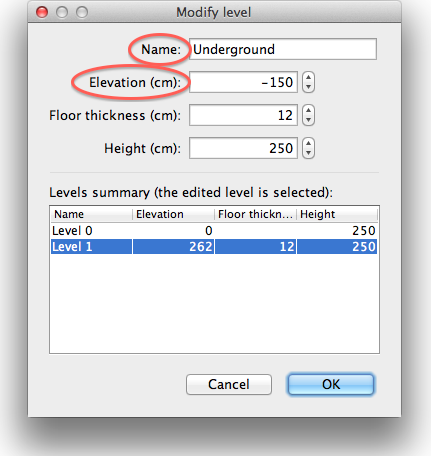Decrease Floor thickness with the down arrow
This screenshot has height=456, width=431.
click(x=308, y=120)
